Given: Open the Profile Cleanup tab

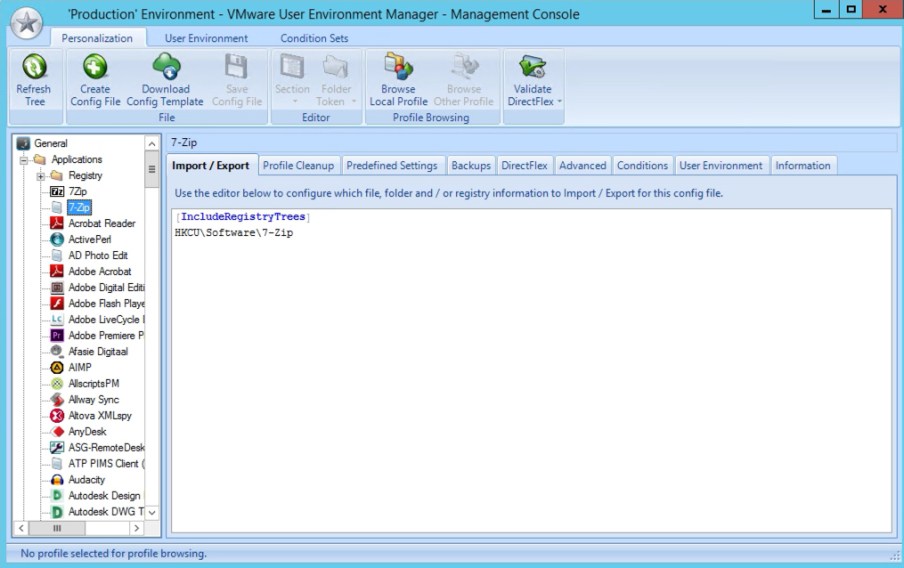Looking at the screenshot, I should (x=299, y=165).
